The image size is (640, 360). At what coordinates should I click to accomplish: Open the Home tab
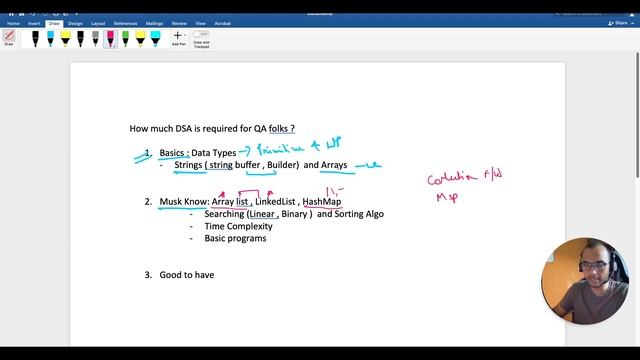[x=13, y=24]
